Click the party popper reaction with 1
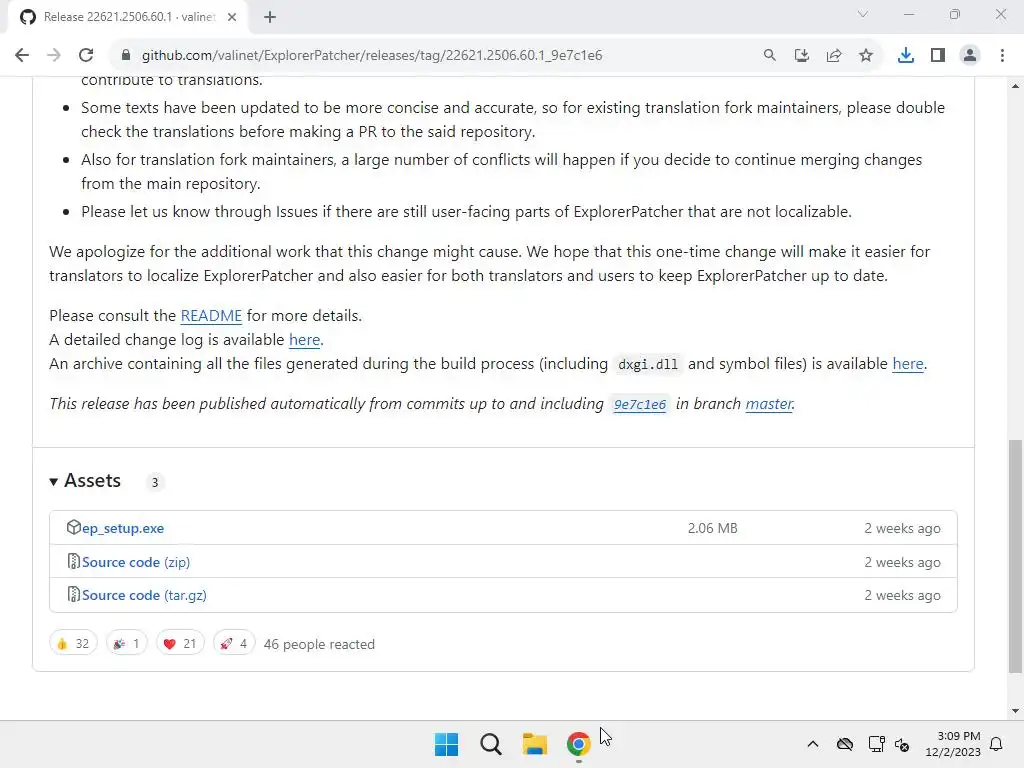 [x=126, y=644]
